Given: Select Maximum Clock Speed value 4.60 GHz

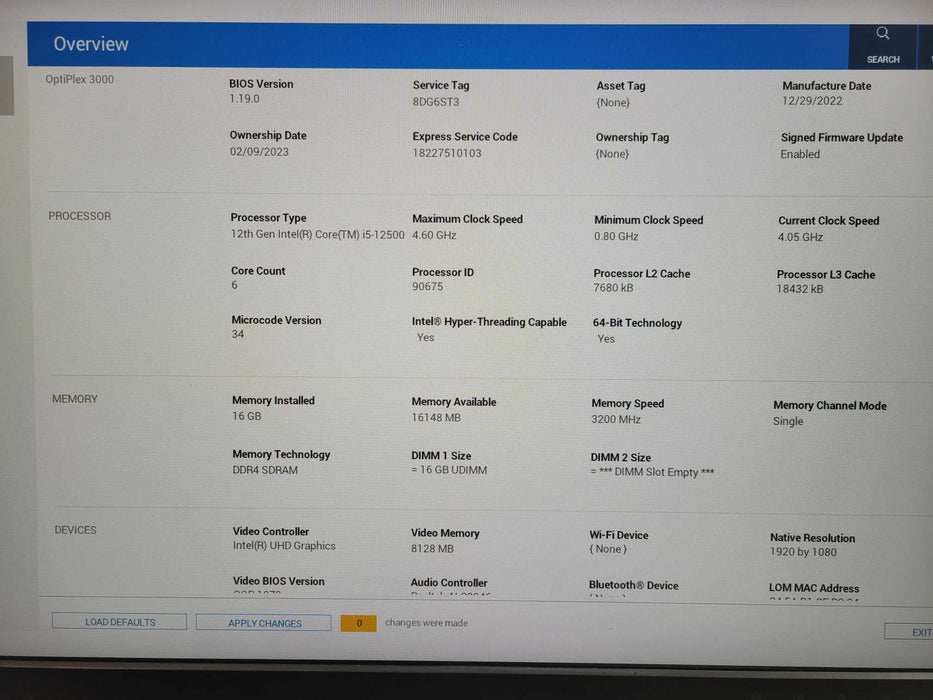Looking at the screenshot, I should [434, 235].
